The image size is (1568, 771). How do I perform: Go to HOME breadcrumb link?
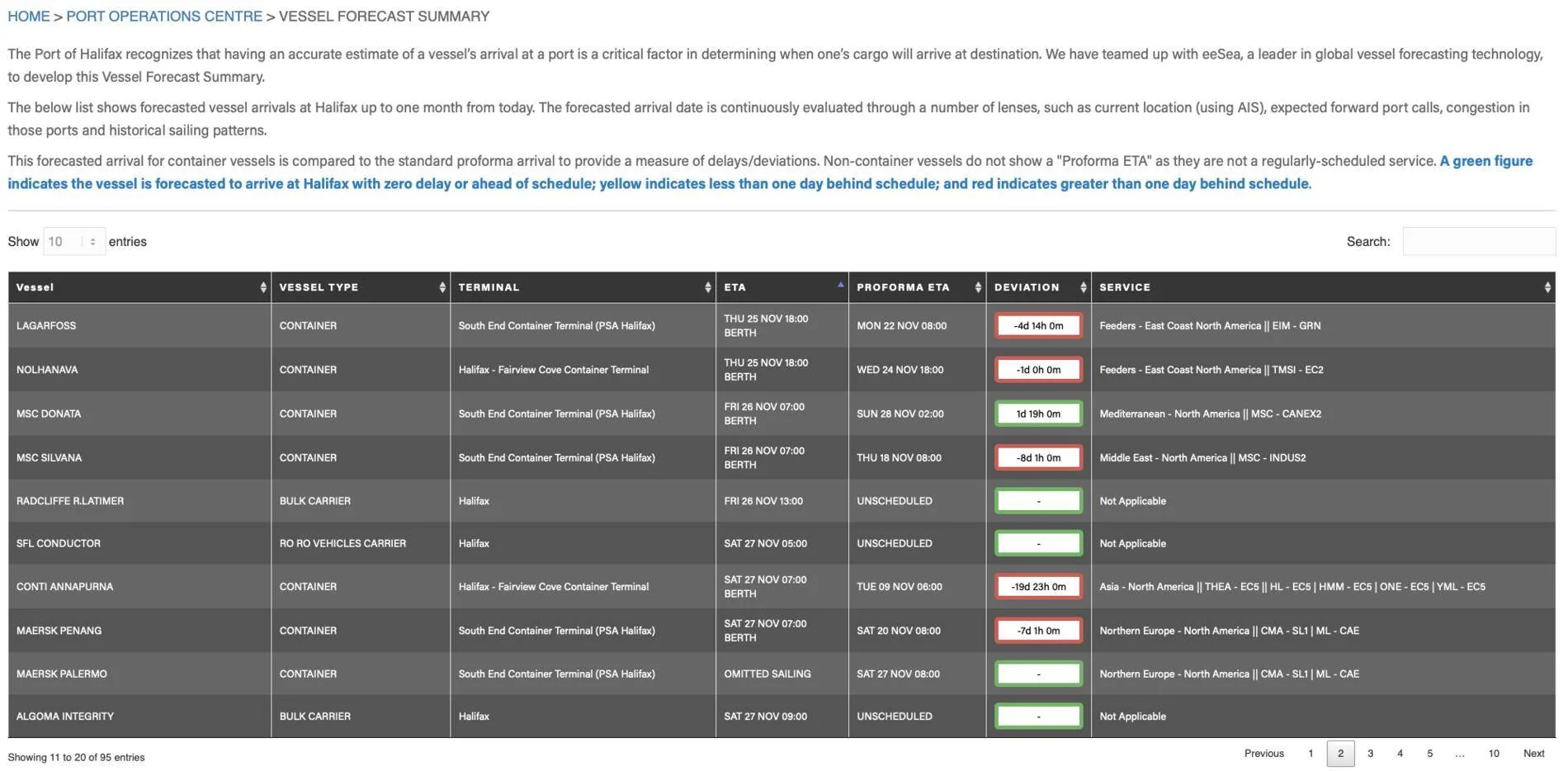click(x=29, y=17)
